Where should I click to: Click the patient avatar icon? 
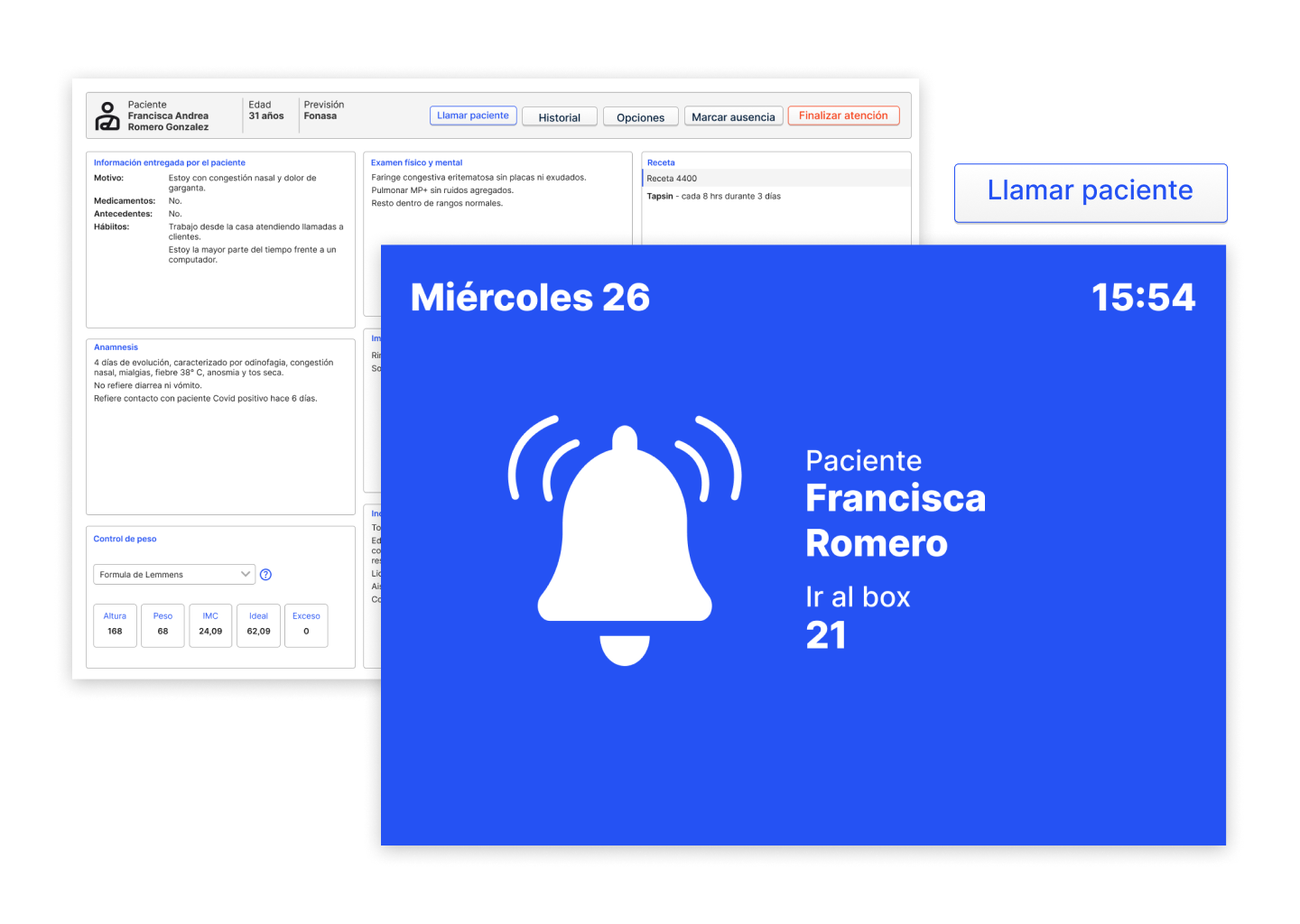(x=107, y=116)
